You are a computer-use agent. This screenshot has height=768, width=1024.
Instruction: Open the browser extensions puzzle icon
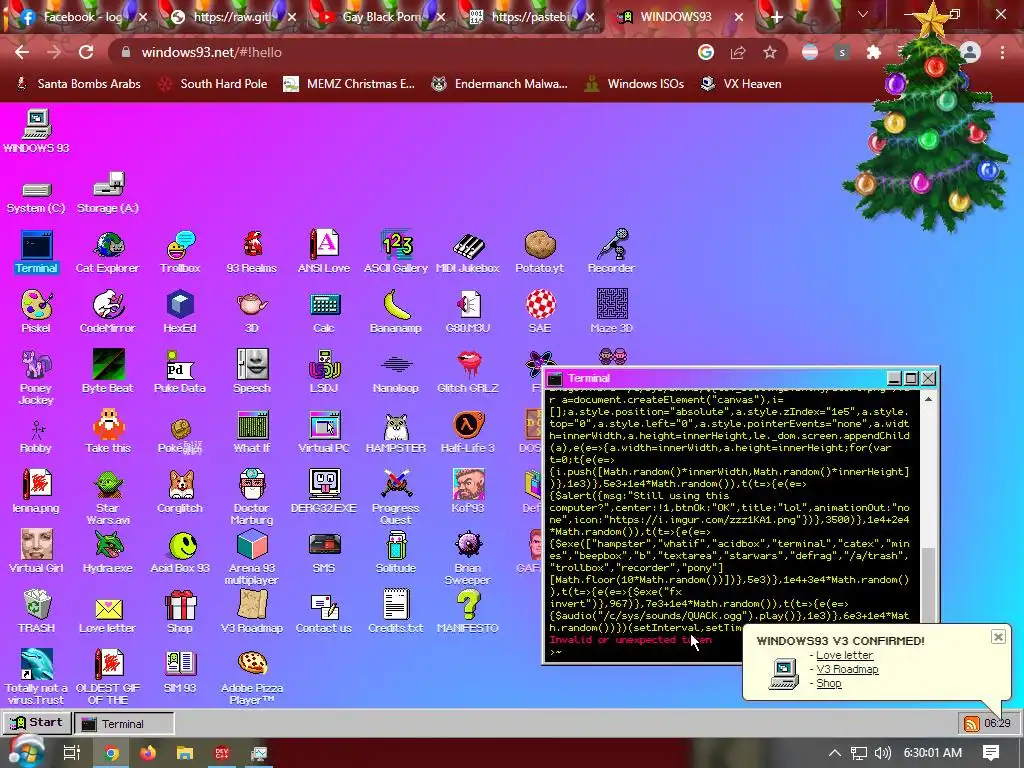coord(874,52)
